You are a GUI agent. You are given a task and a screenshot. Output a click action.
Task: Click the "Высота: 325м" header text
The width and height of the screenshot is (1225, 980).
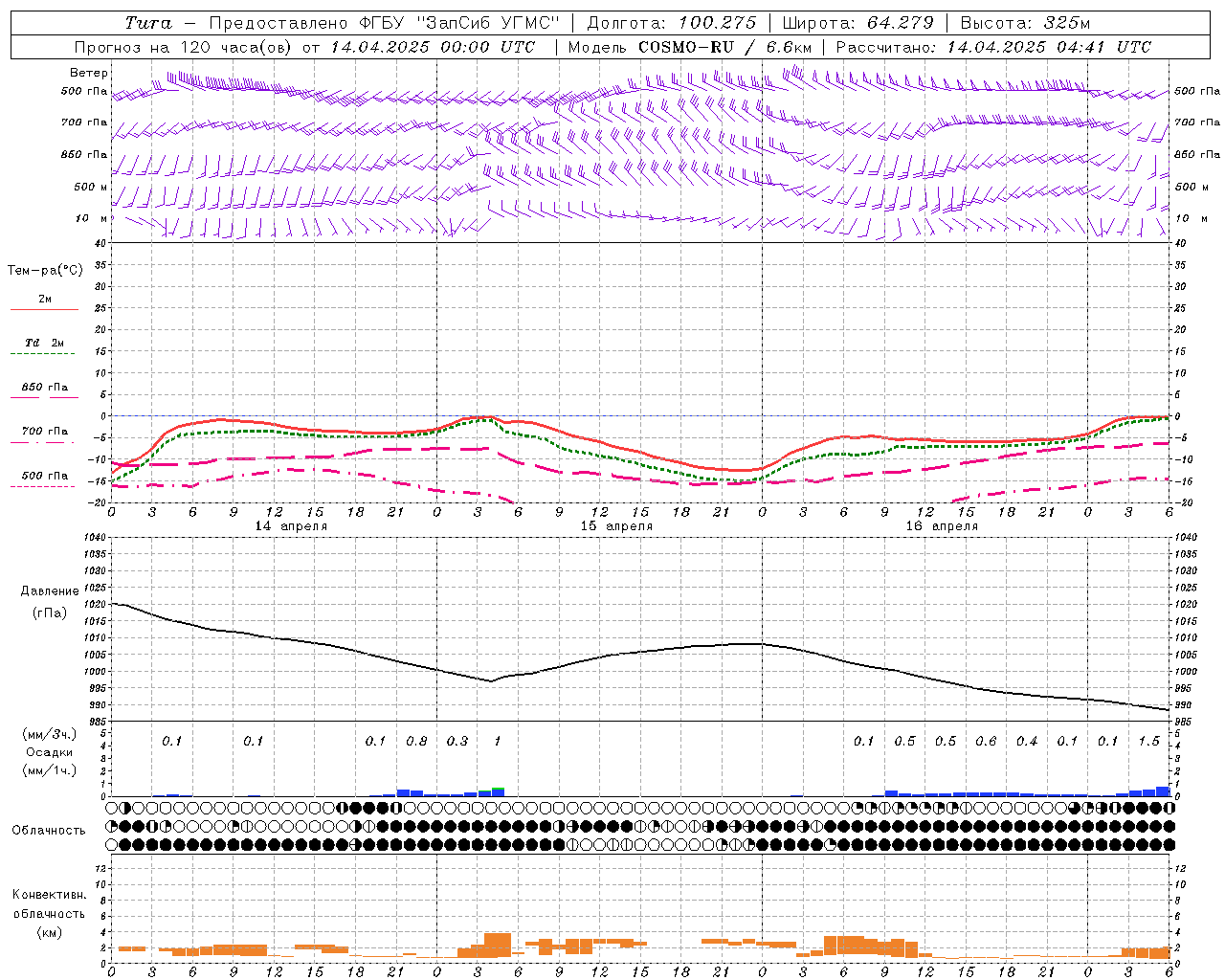(1025, 23)
